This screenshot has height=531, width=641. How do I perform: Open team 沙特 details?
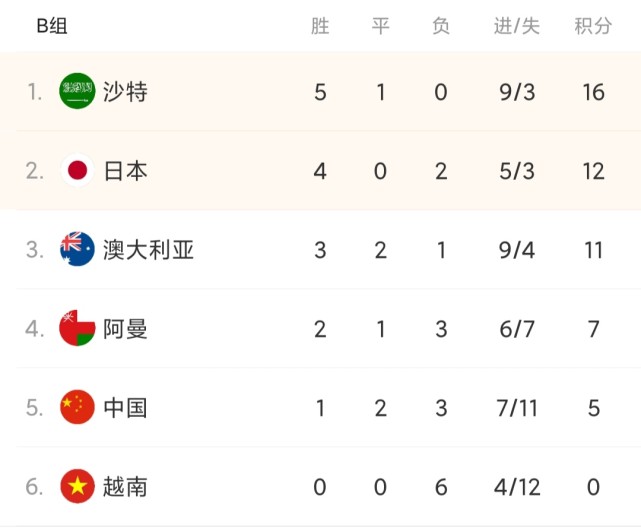125,92
